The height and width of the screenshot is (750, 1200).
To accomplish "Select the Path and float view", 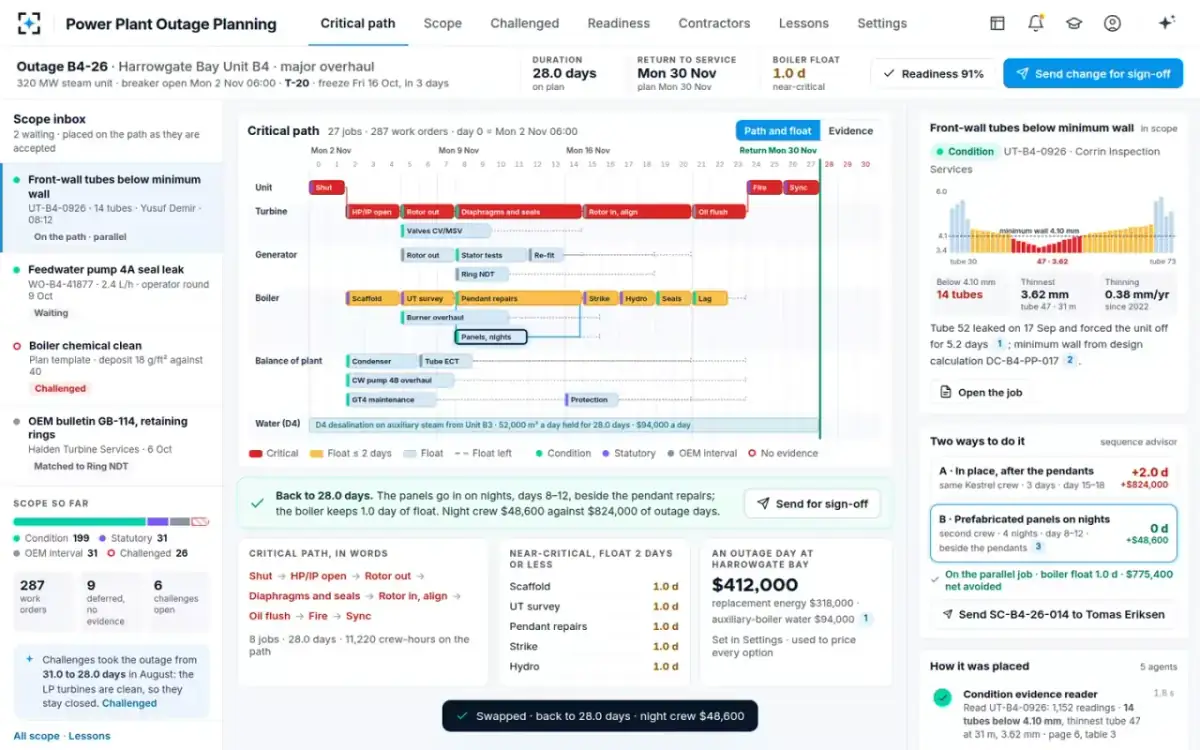I will [x=778, y=131].
